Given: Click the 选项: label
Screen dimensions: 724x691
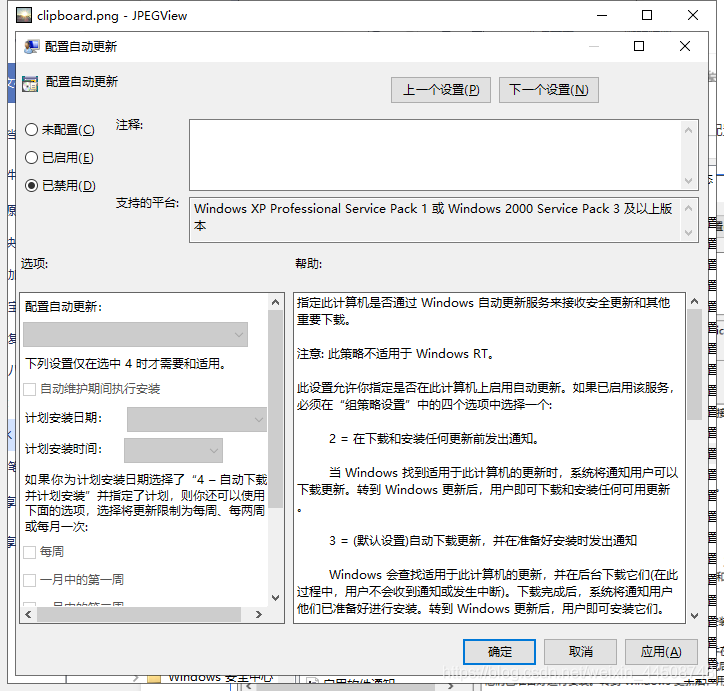Looking at the screenshot, I should [x=35, y=264].
